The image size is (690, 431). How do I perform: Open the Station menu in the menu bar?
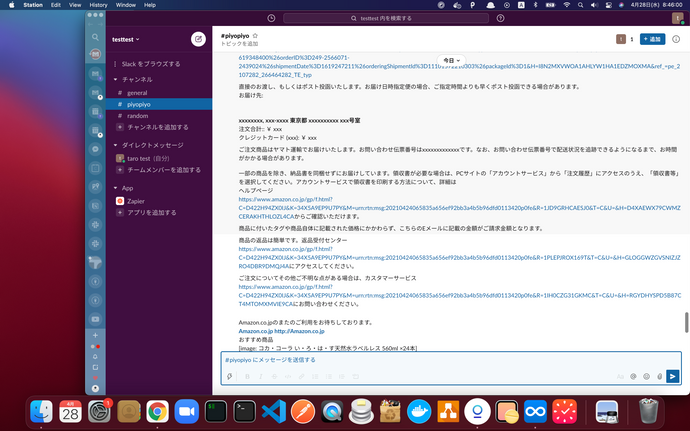(x=33, y=5)
